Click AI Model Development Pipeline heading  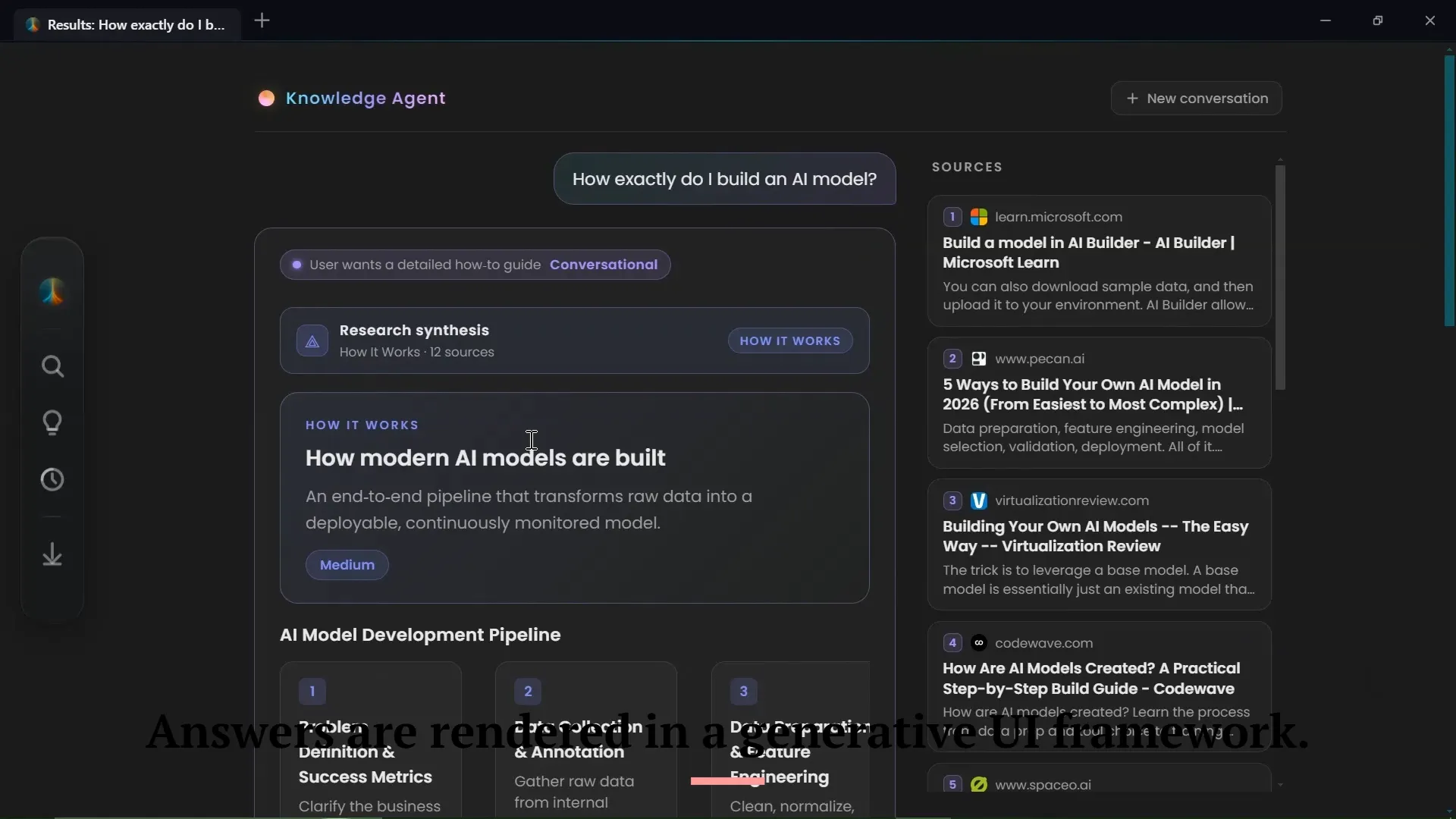click(420, 635)
